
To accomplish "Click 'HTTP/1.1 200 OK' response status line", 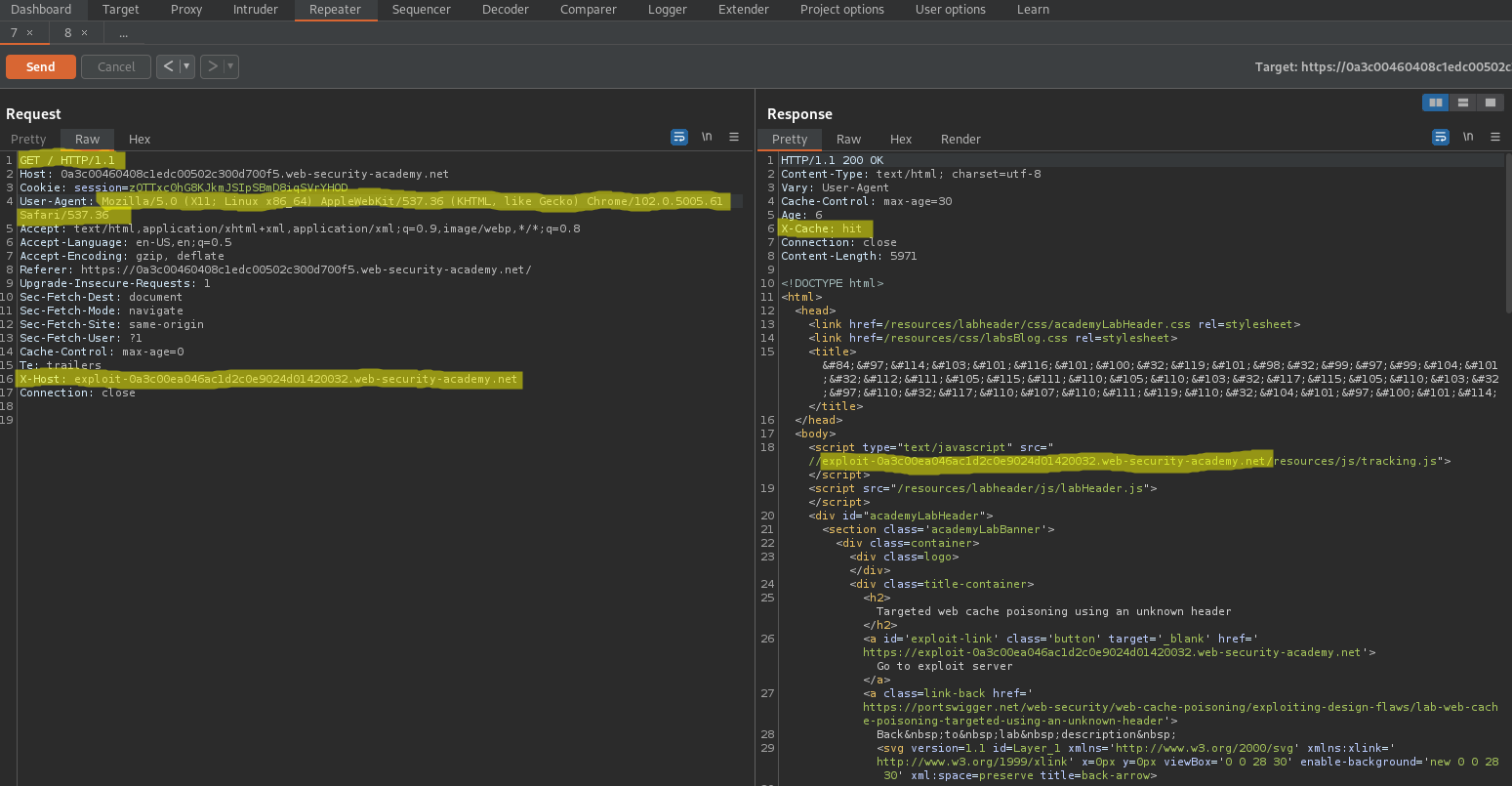I will coord(832,160).
